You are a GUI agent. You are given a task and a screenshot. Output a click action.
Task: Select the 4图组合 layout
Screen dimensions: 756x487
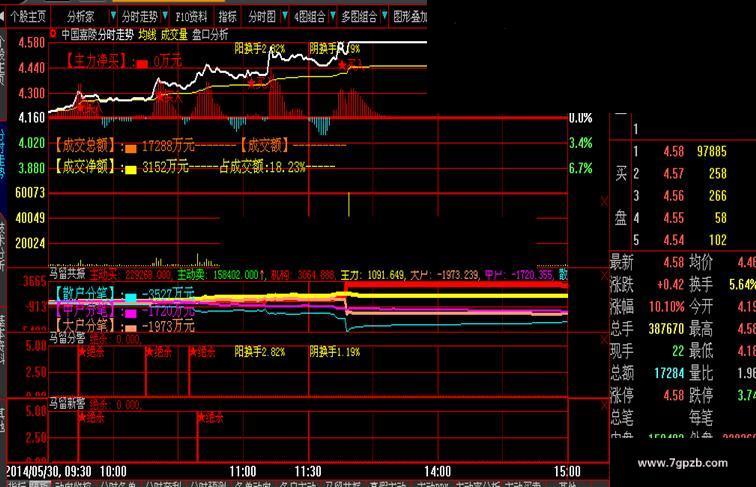pyautogui.click(x=310, y=17)
